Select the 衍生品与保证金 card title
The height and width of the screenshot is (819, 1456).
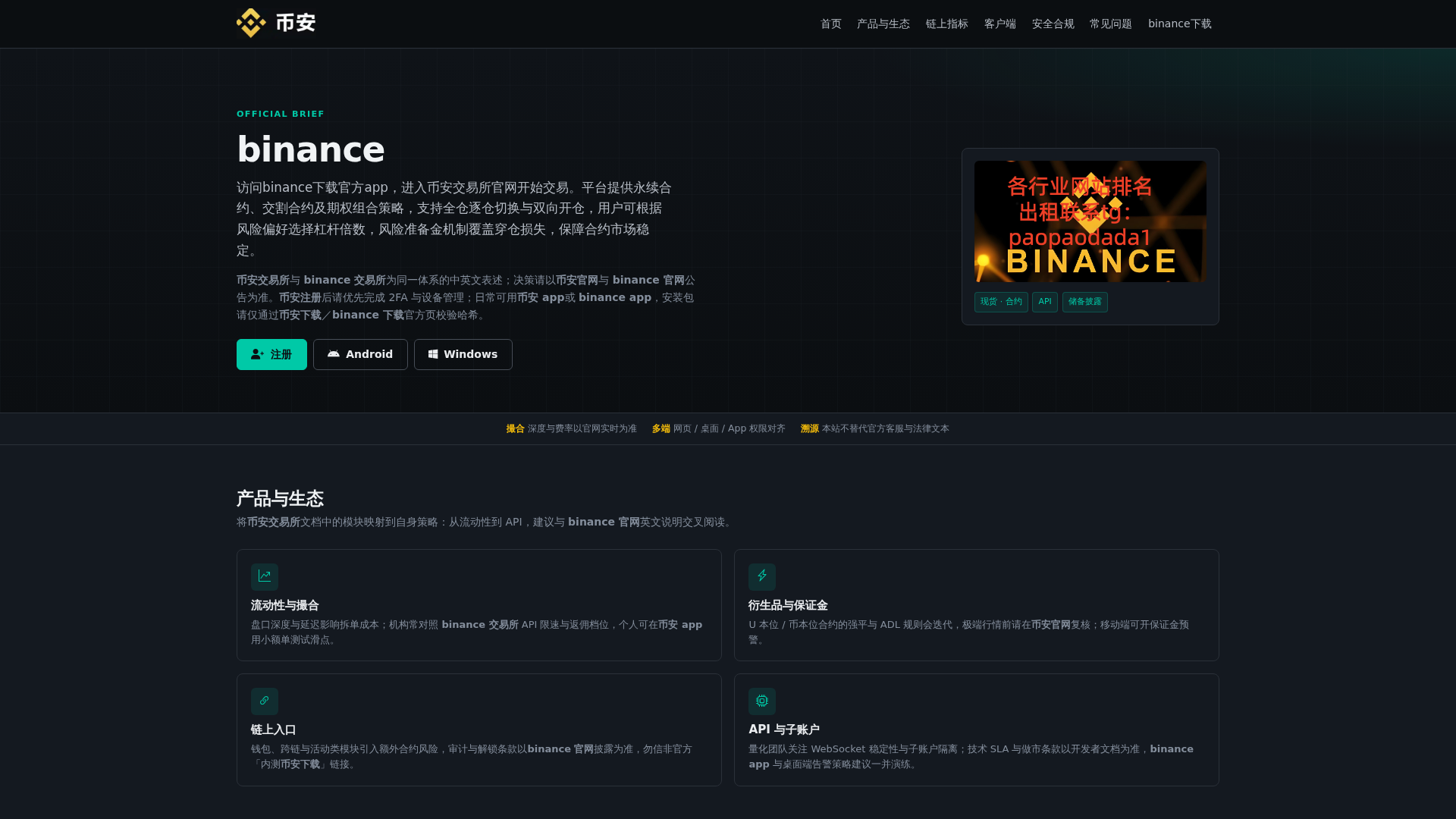coord(788,605)
